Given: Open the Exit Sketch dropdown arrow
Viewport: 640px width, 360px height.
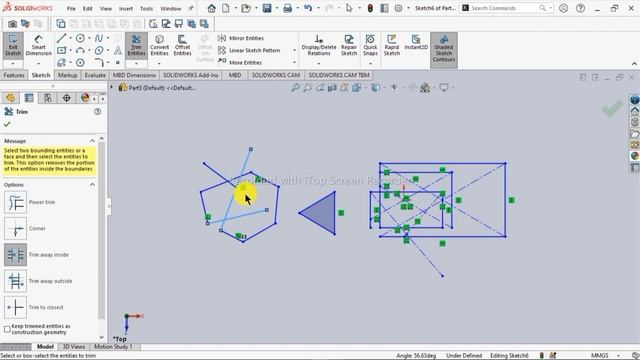Looking at the screenshot, I should [x=13, y=64].
